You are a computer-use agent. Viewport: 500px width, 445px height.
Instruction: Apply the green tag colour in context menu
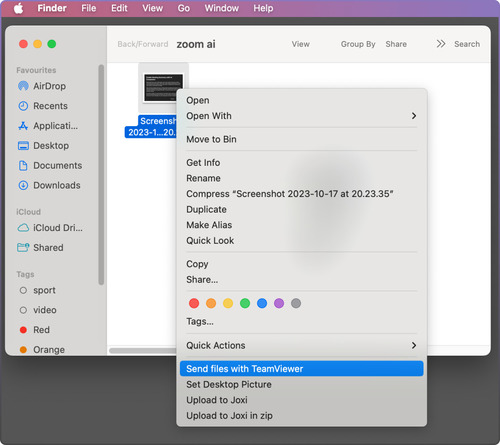pos(245,303)
